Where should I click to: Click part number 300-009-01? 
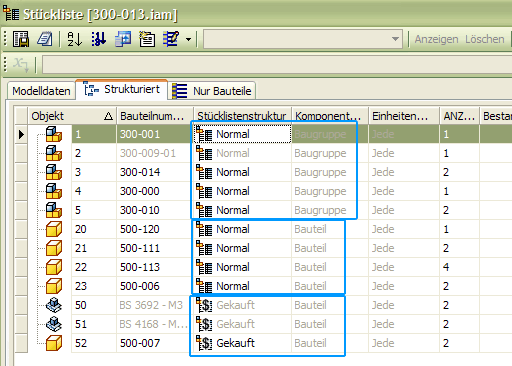pyautogui.click(x=148, y=153)
